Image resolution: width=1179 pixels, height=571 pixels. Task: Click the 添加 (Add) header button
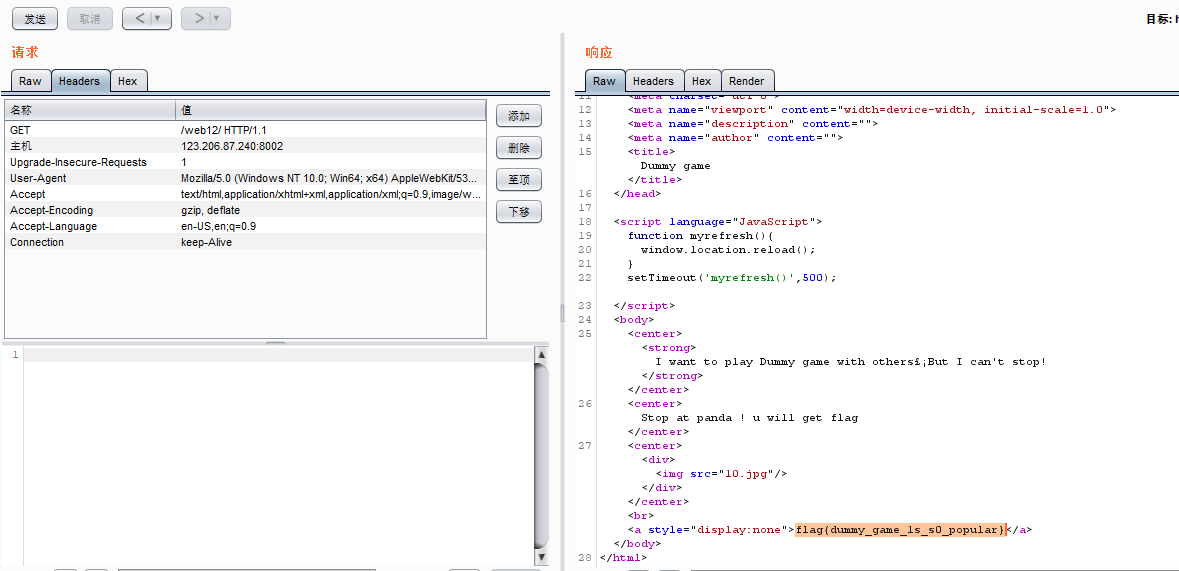tap(519, 116)
